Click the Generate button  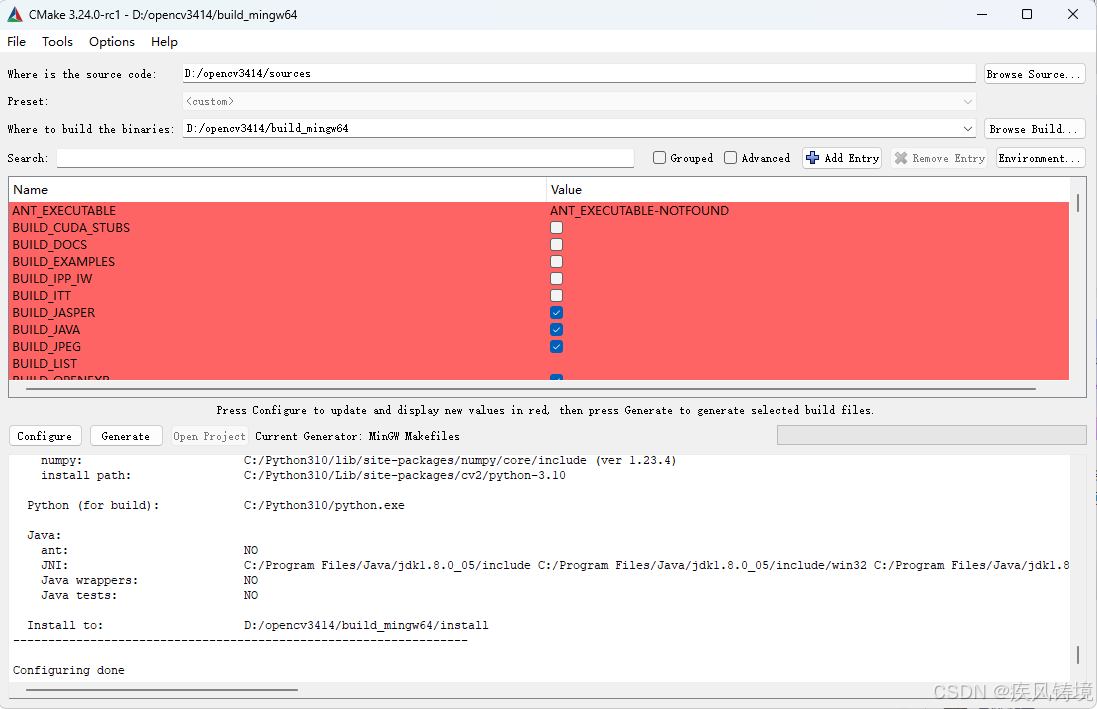[126, 436]
